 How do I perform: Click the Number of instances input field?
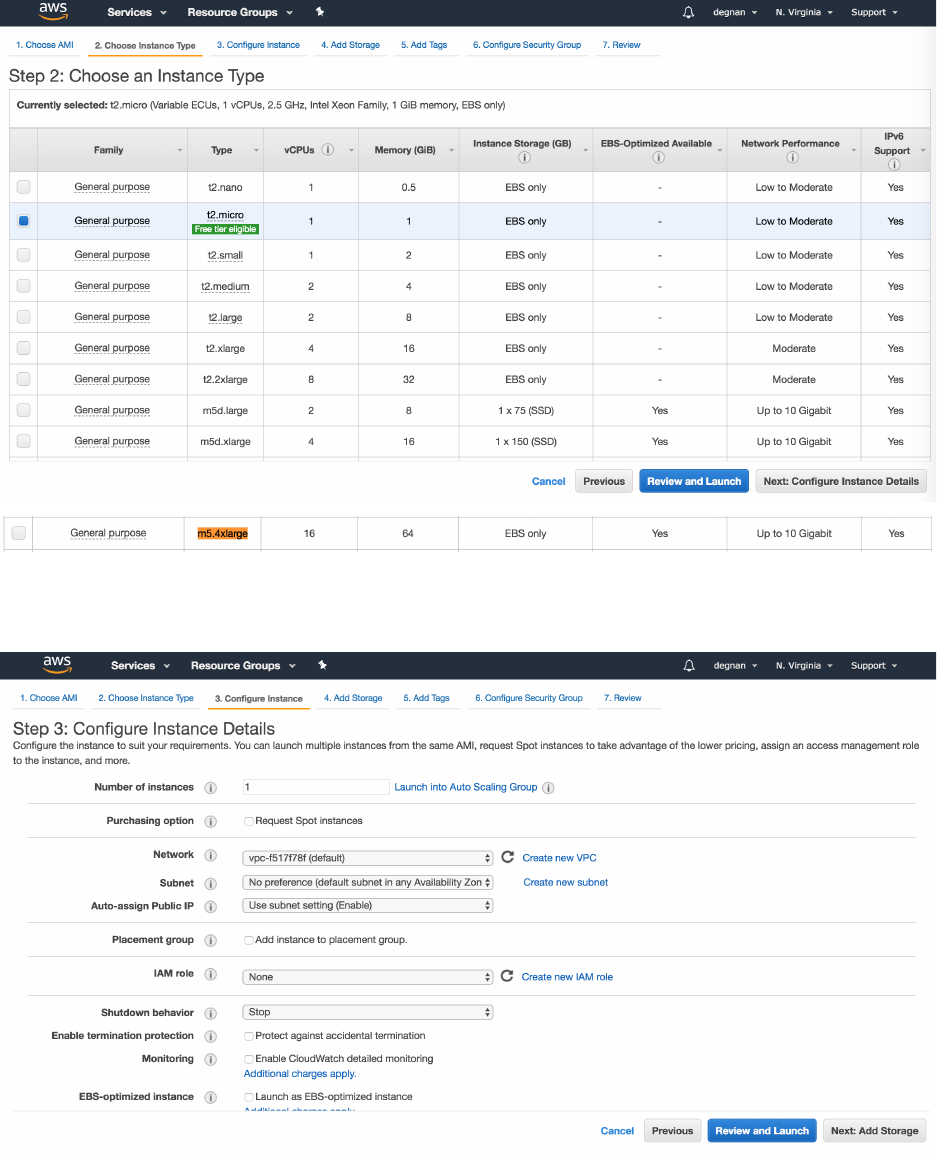315,787
